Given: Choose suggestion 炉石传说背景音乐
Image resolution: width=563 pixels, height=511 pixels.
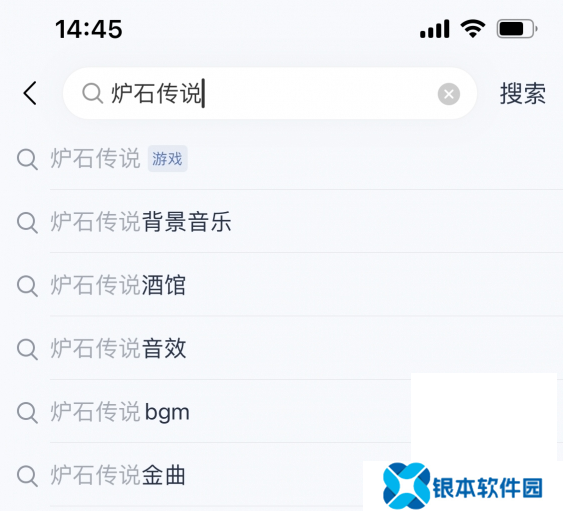Looking at the screenshot, I should pyautogui.click(x=282, y=222).
